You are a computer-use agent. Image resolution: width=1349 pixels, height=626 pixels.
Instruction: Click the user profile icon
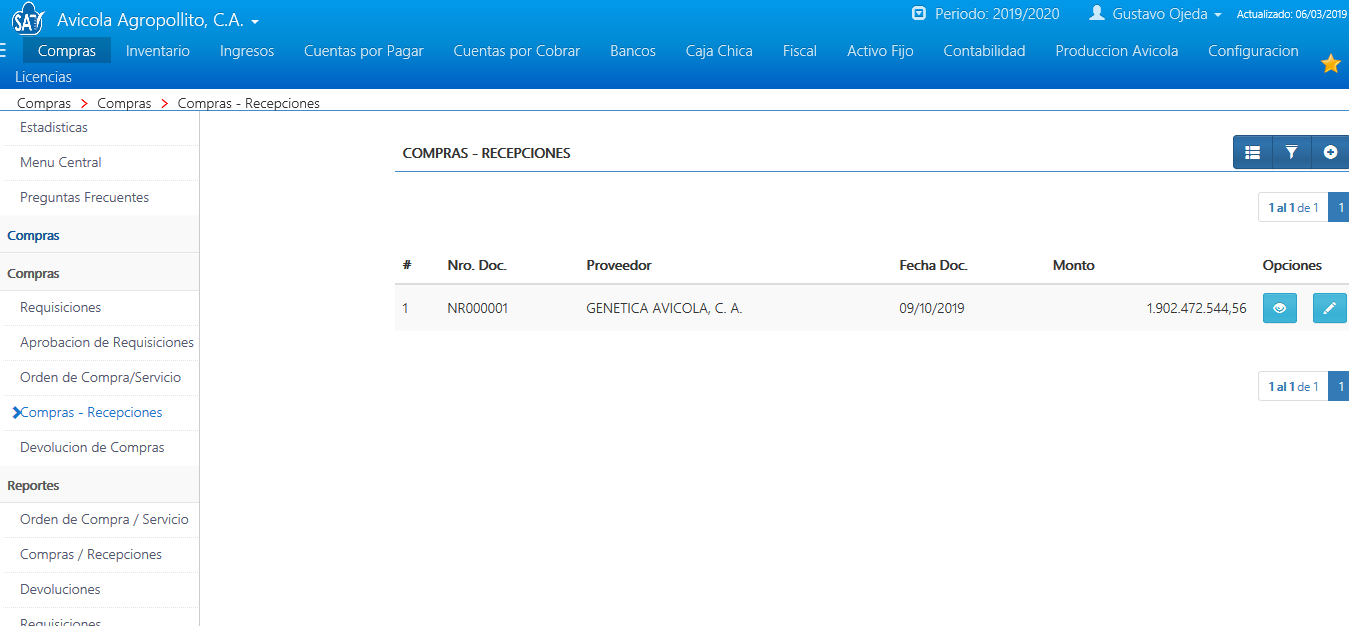coord(1097,14)
